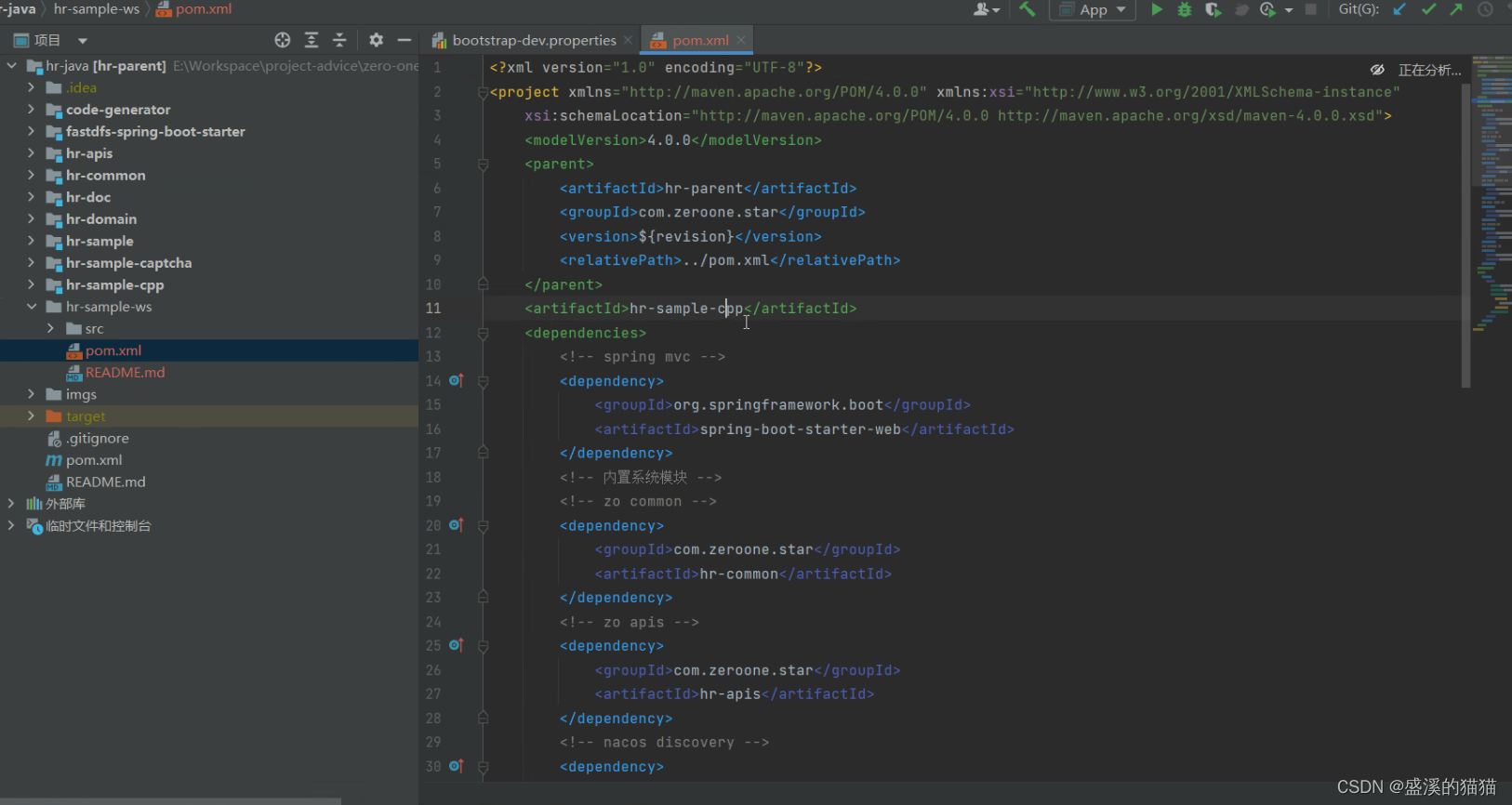Open project panel settings gear
Viewport: 1512px width, 805px height.
click(x=376, y=40)
